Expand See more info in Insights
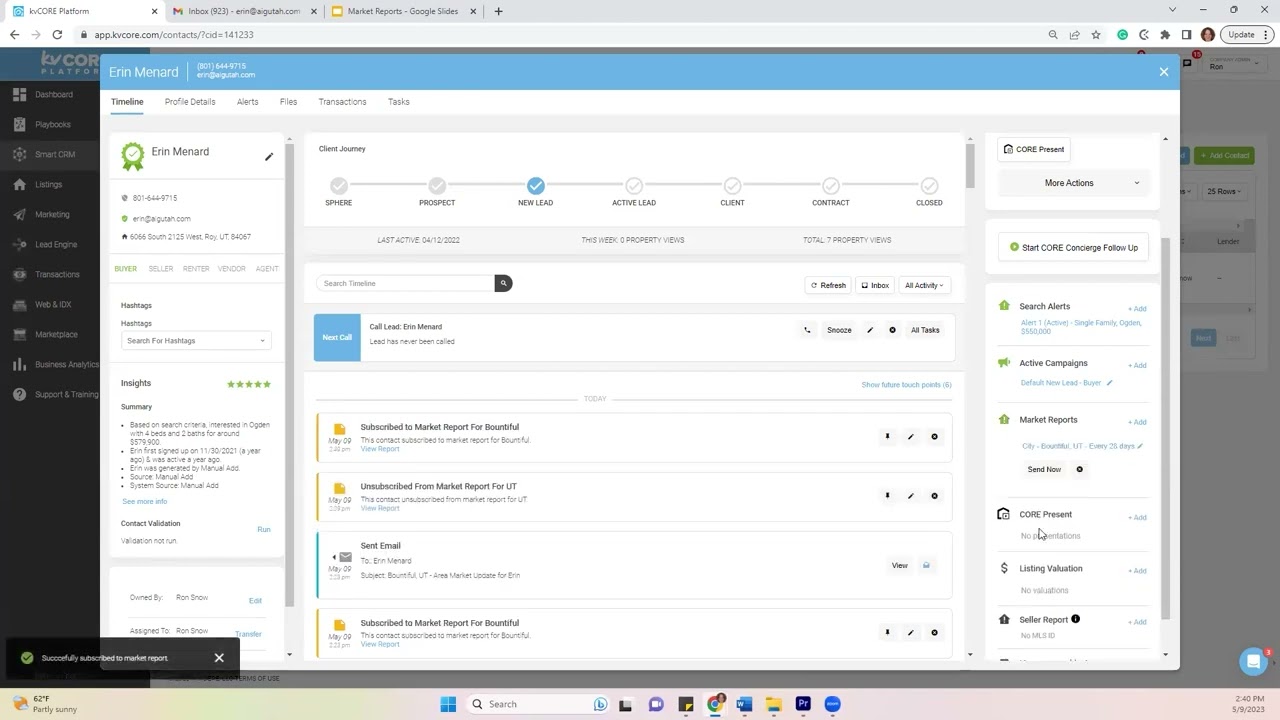This screenshot has width=1280, height=720. click(145, 502)
